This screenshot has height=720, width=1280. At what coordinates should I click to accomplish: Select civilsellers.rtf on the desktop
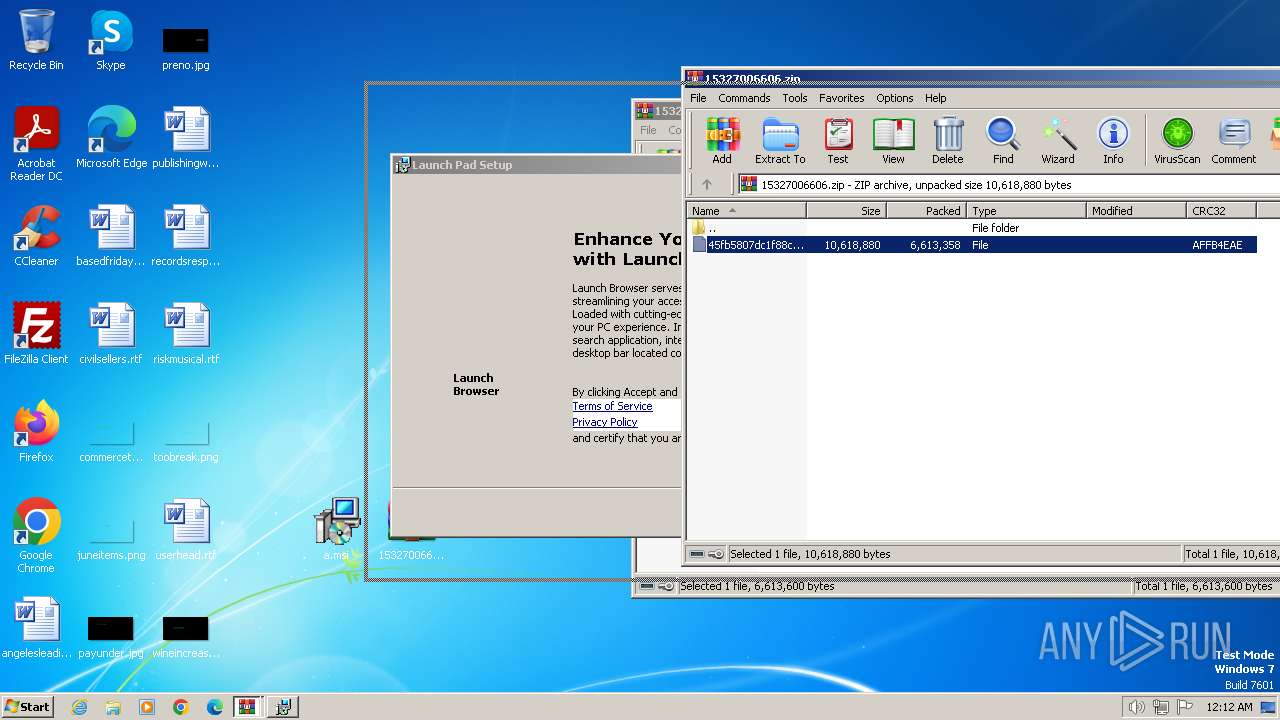pos(111,334)
